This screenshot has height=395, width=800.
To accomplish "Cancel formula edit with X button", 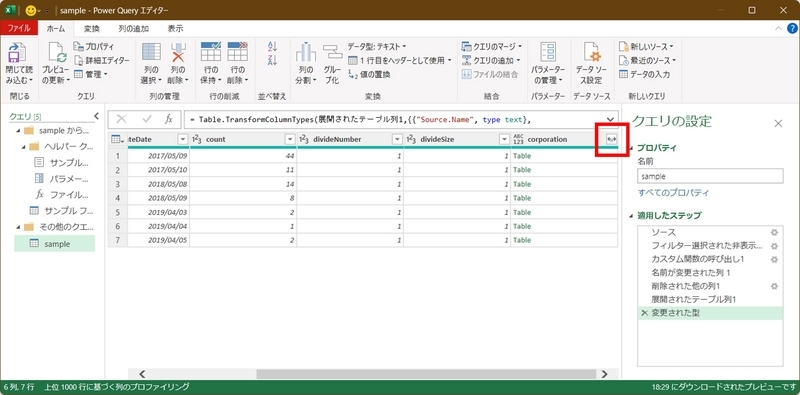I will point(121,119).
